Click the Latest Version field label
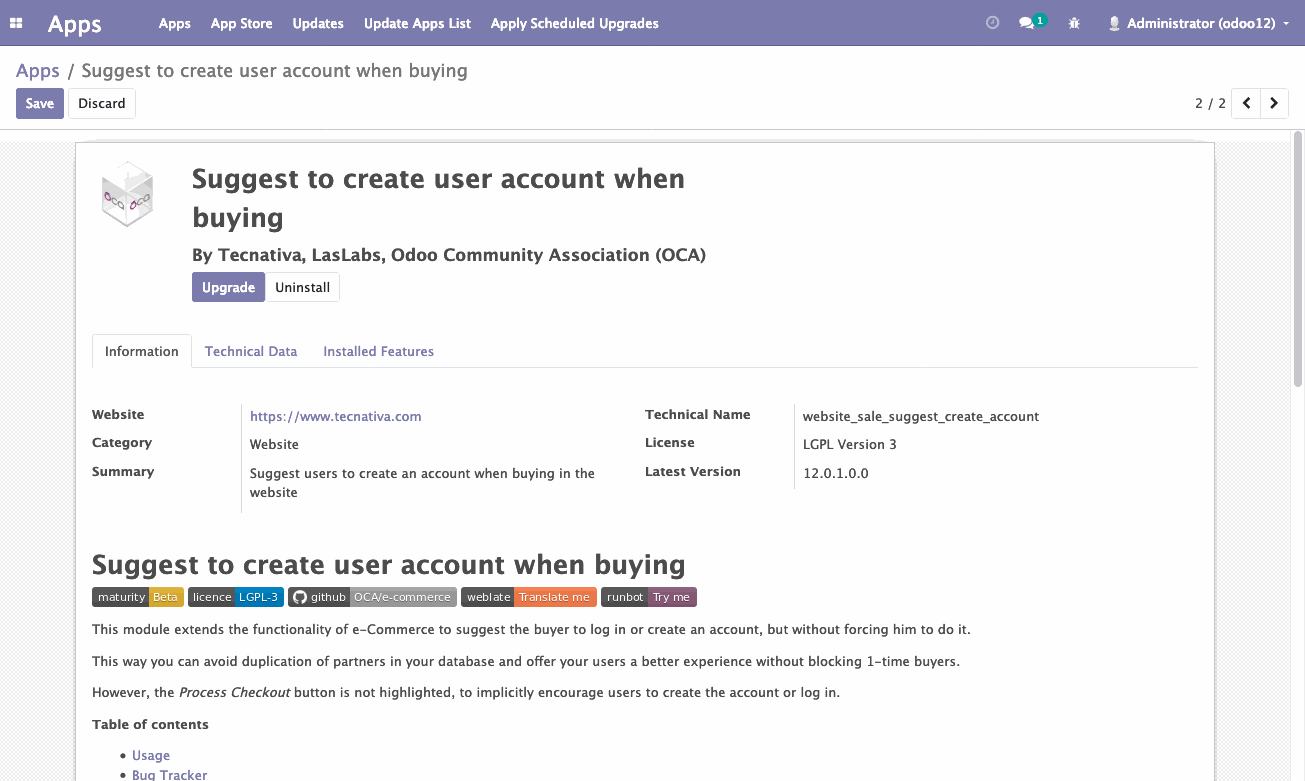Image resolution: width=1305 pixels, height=781 pixels. 693,471
